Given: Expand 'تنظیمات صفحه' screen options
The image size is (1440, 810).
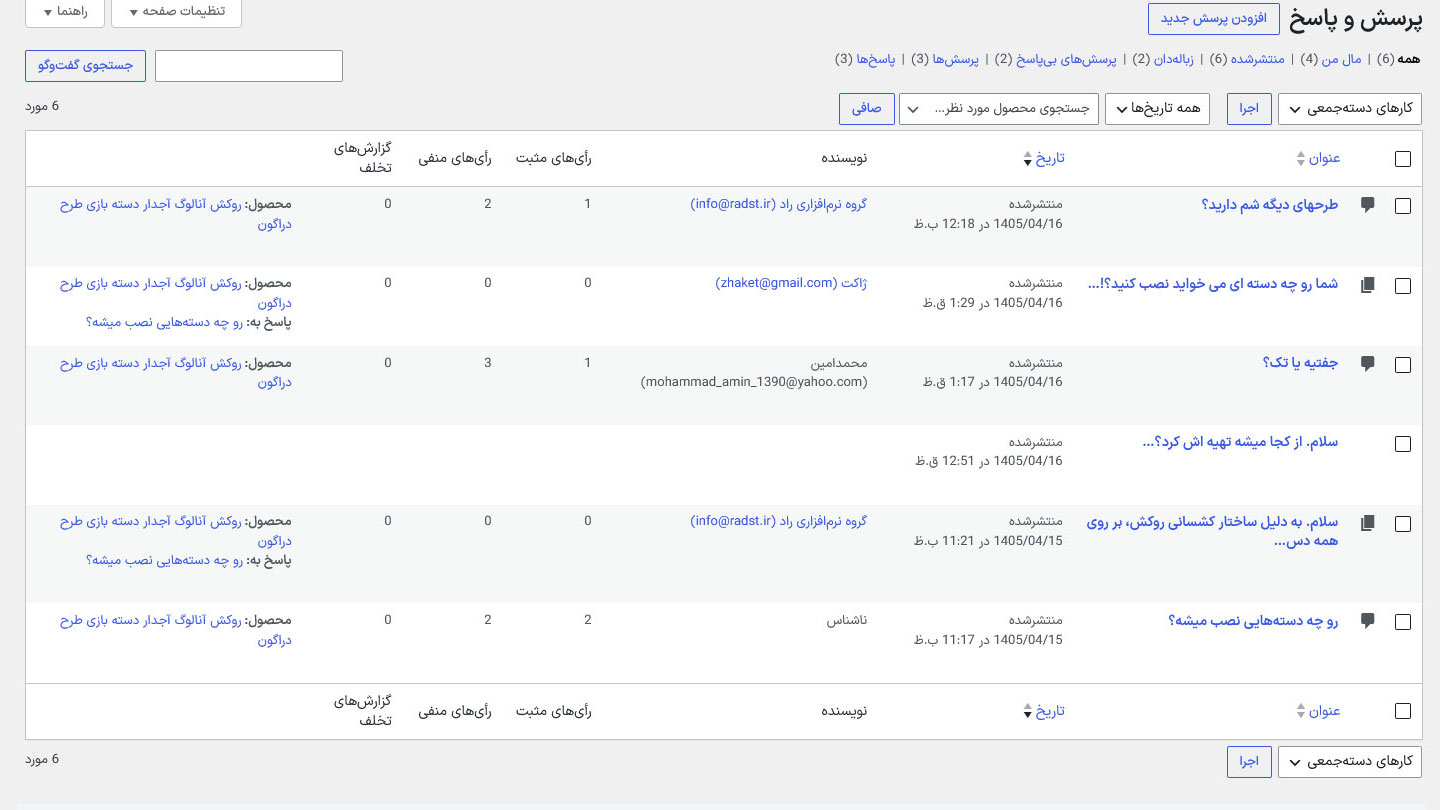Looking at the screenshot, I should [176, 12].
